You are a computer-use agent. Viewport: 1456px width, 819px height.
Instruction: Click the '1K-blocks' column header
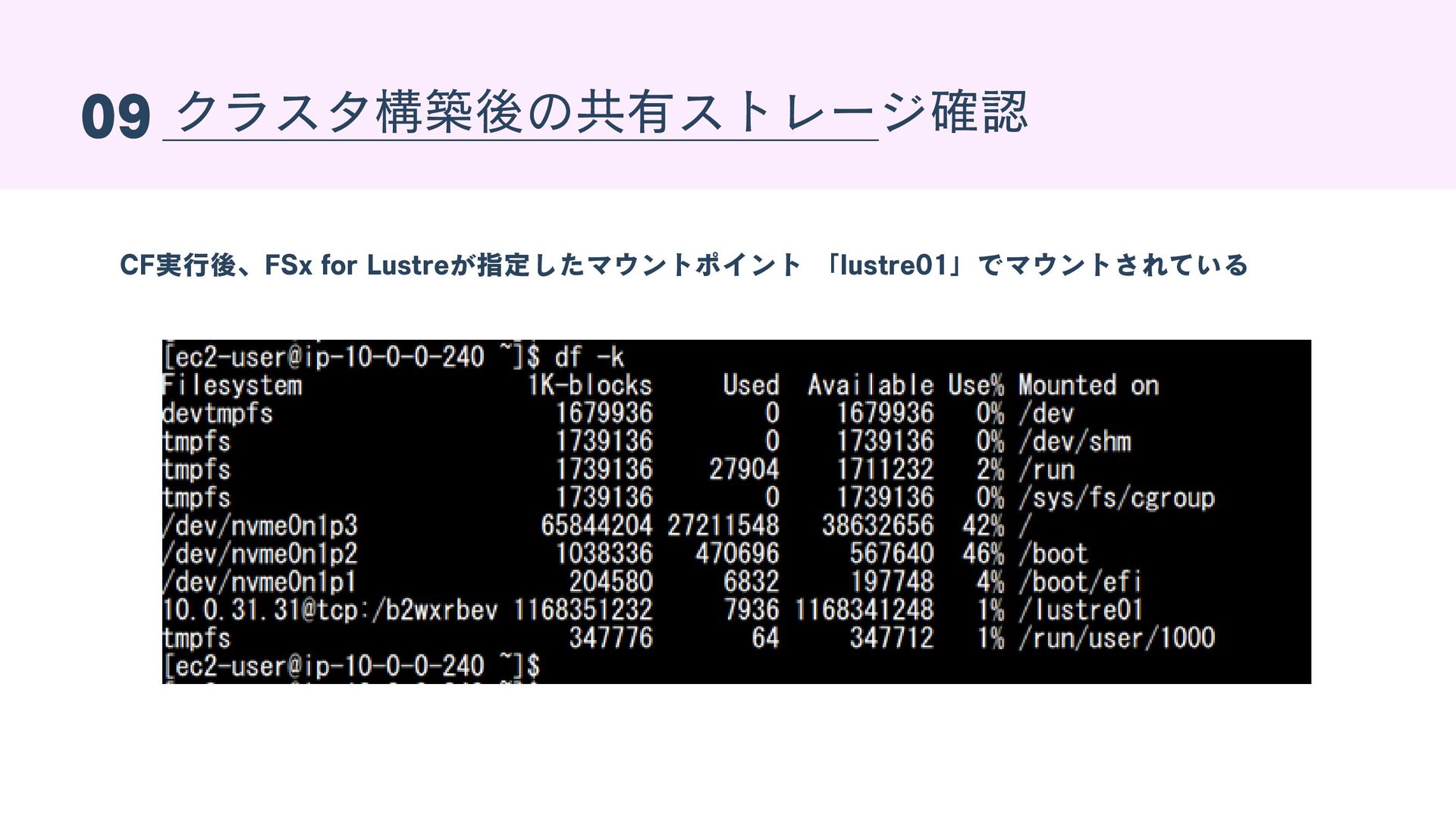590,385
